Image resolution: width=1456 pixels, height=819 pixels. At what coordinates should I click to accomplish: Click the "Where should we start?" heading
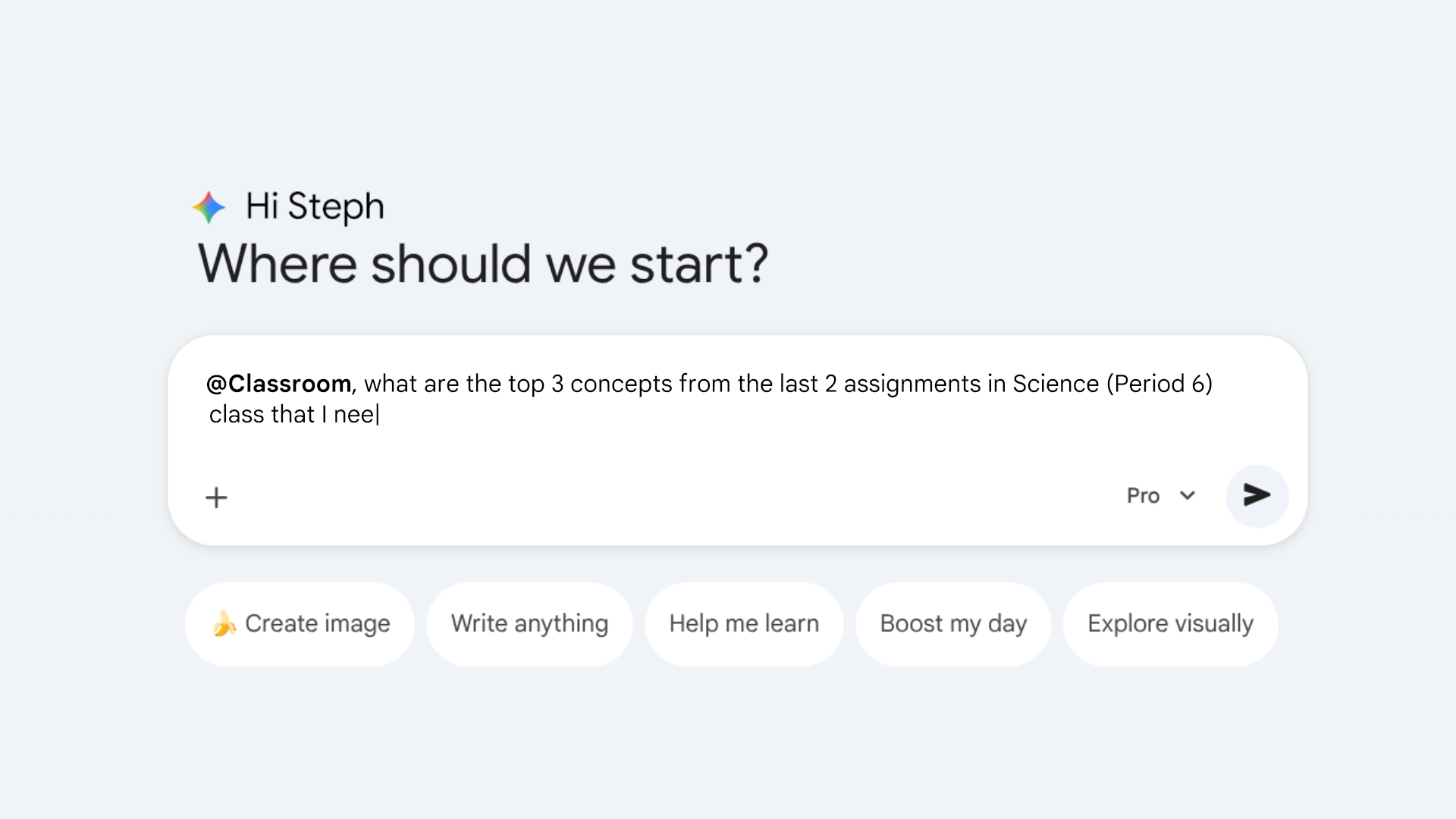483,264
